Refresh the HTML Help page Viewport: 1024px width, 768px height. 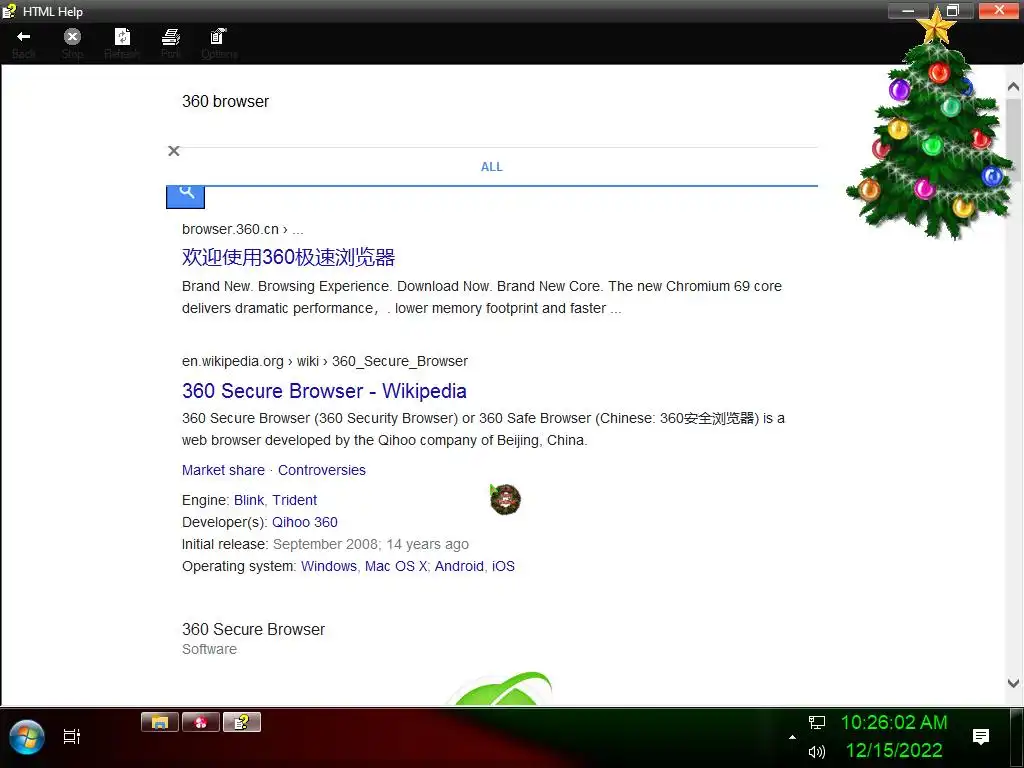pyautogui.click(x=122, y=43)
